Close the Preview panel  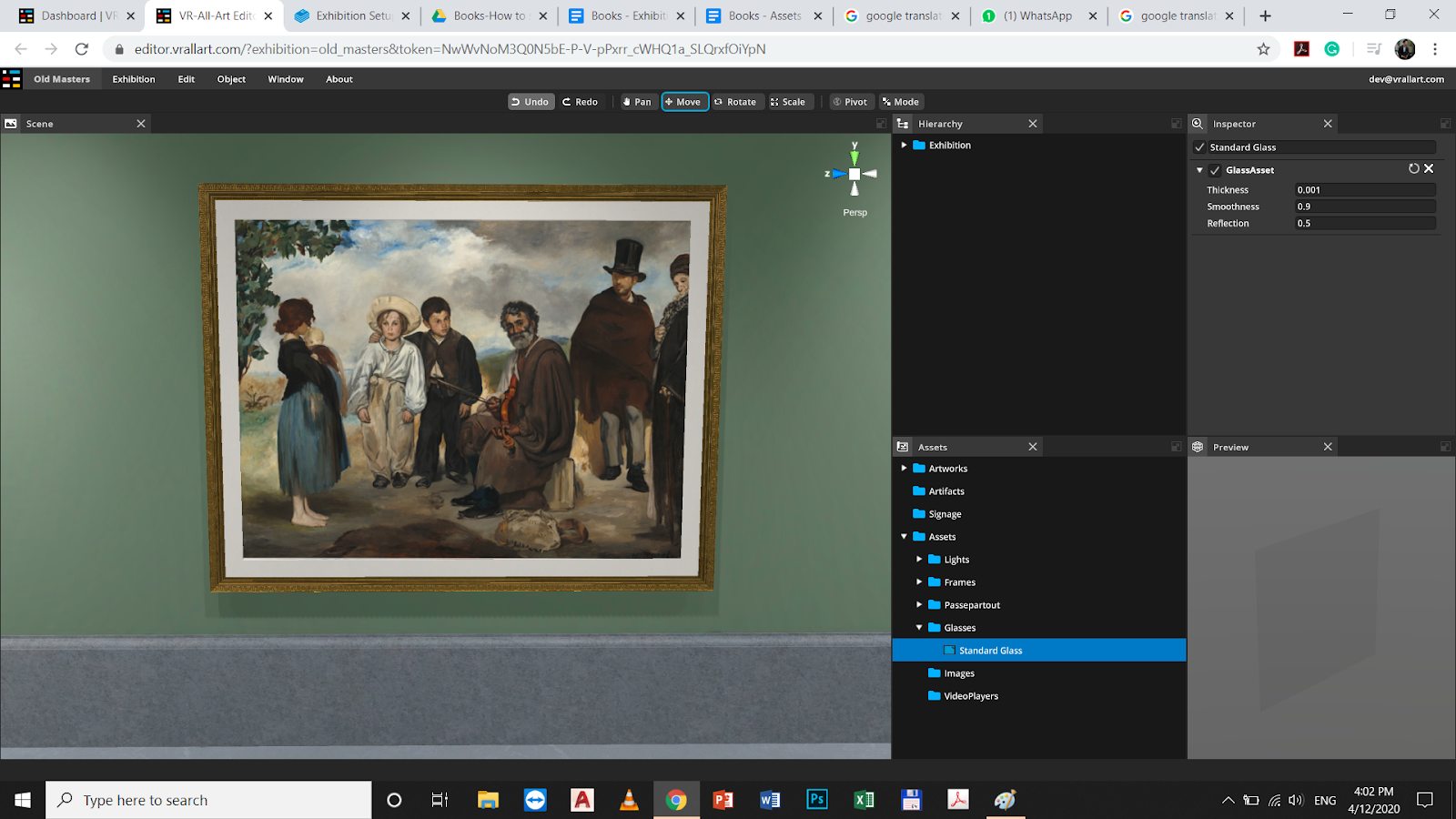coord(1328,447)
